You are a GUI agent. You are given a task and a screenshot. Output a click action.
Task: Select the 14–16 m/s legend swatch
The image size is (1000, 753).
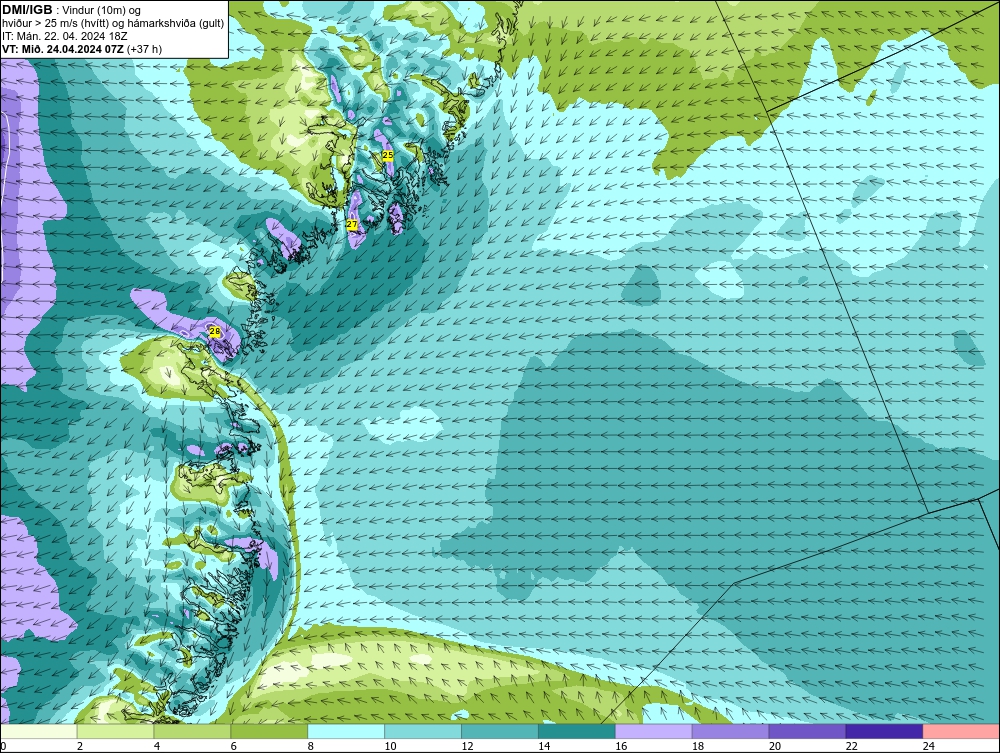point(577,731)
